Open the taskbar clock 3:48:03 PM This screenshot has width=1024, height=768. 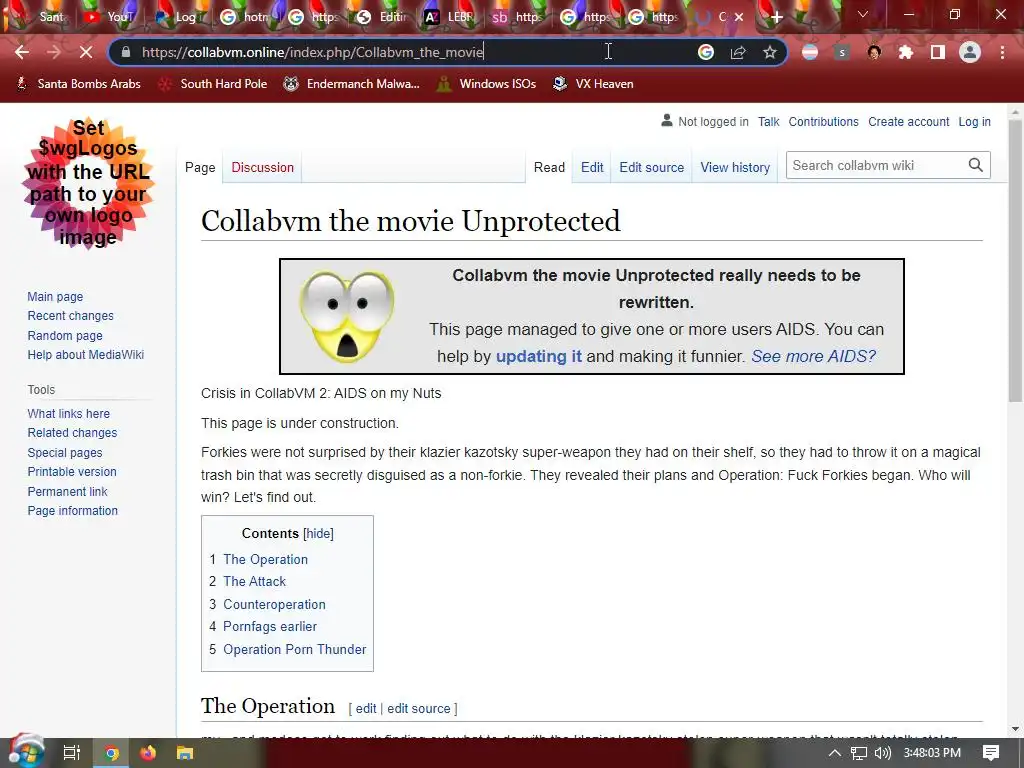pos(932,753)
